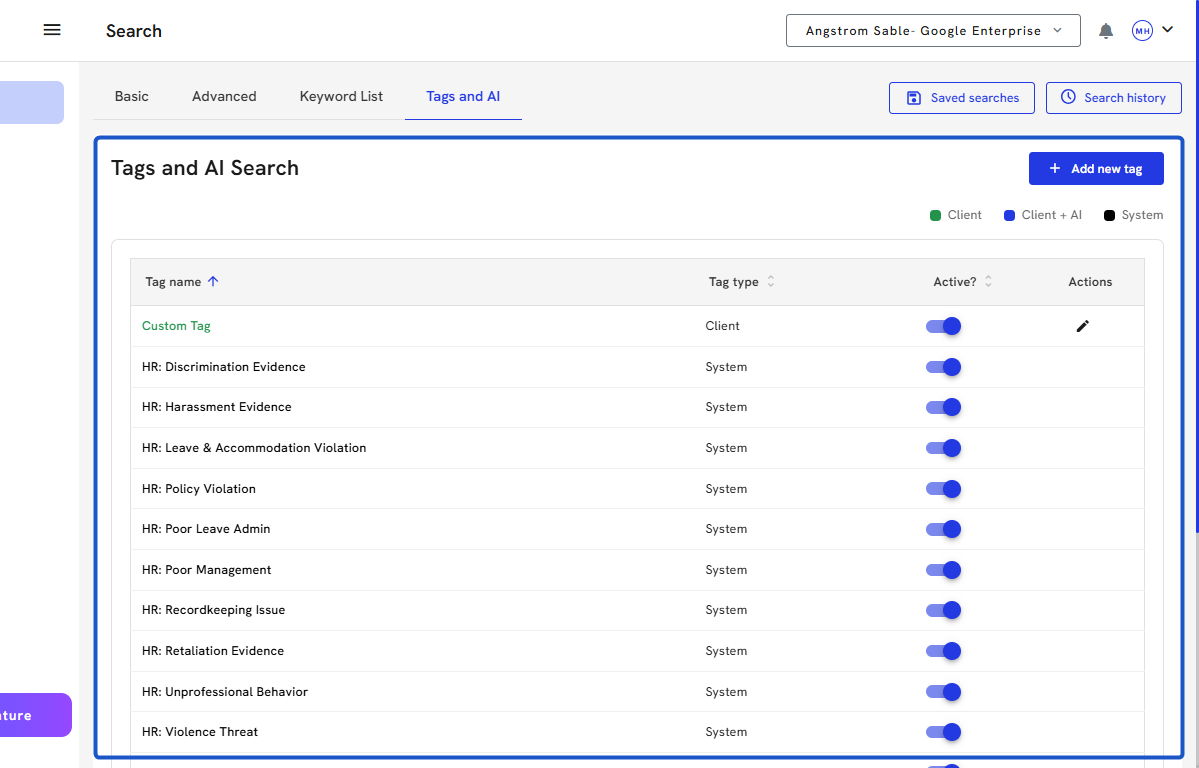Click the notifications bell icon
Image resolution: width=1199 pixels, height=768 pixels.
[x=1106, y=31]
